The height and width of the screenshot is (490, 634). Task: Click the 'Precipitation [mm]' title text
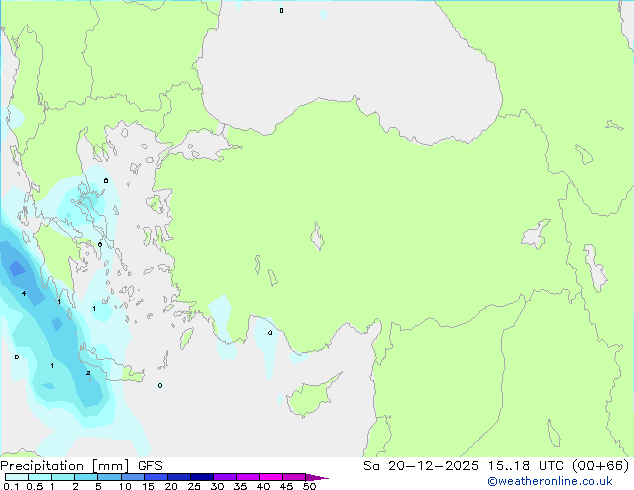pos(65,466)
